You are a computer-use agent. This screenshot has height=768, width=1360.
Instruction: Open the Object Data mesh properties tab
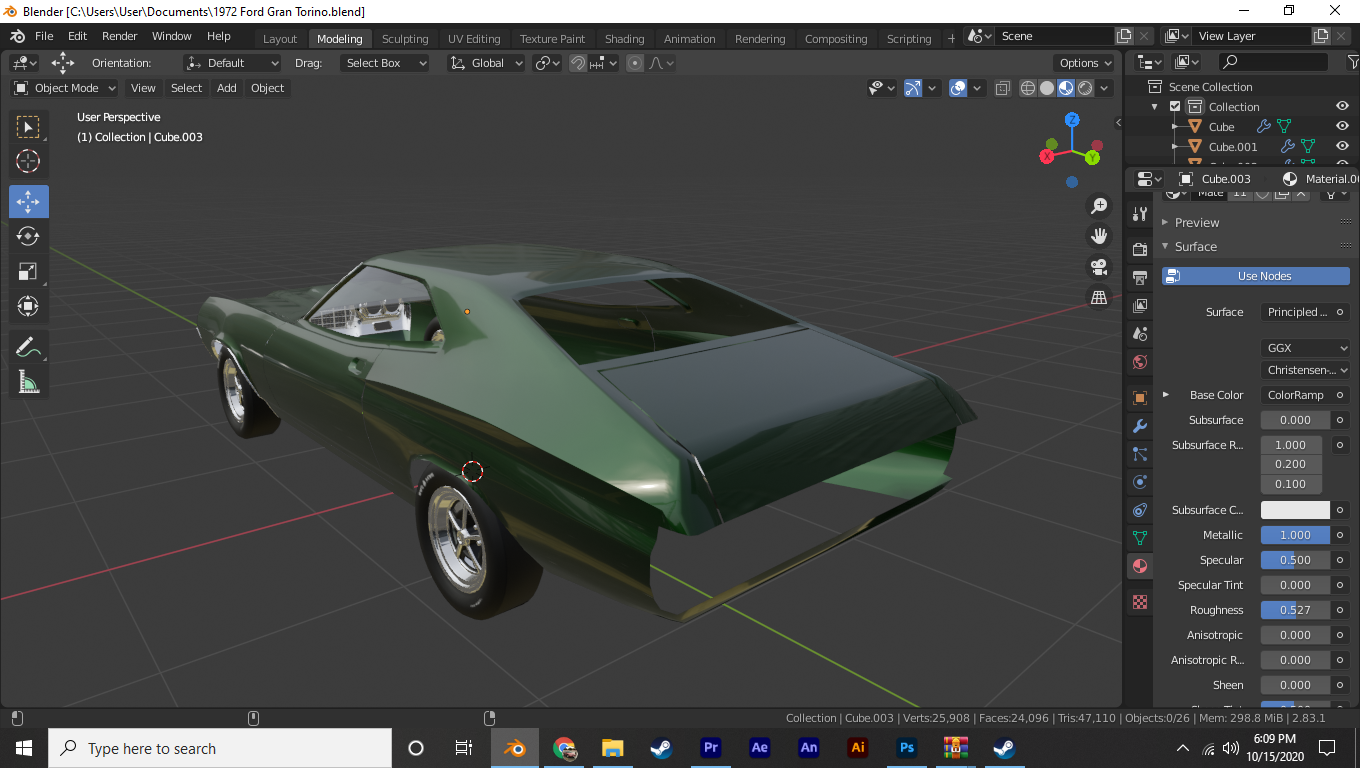1139,538
